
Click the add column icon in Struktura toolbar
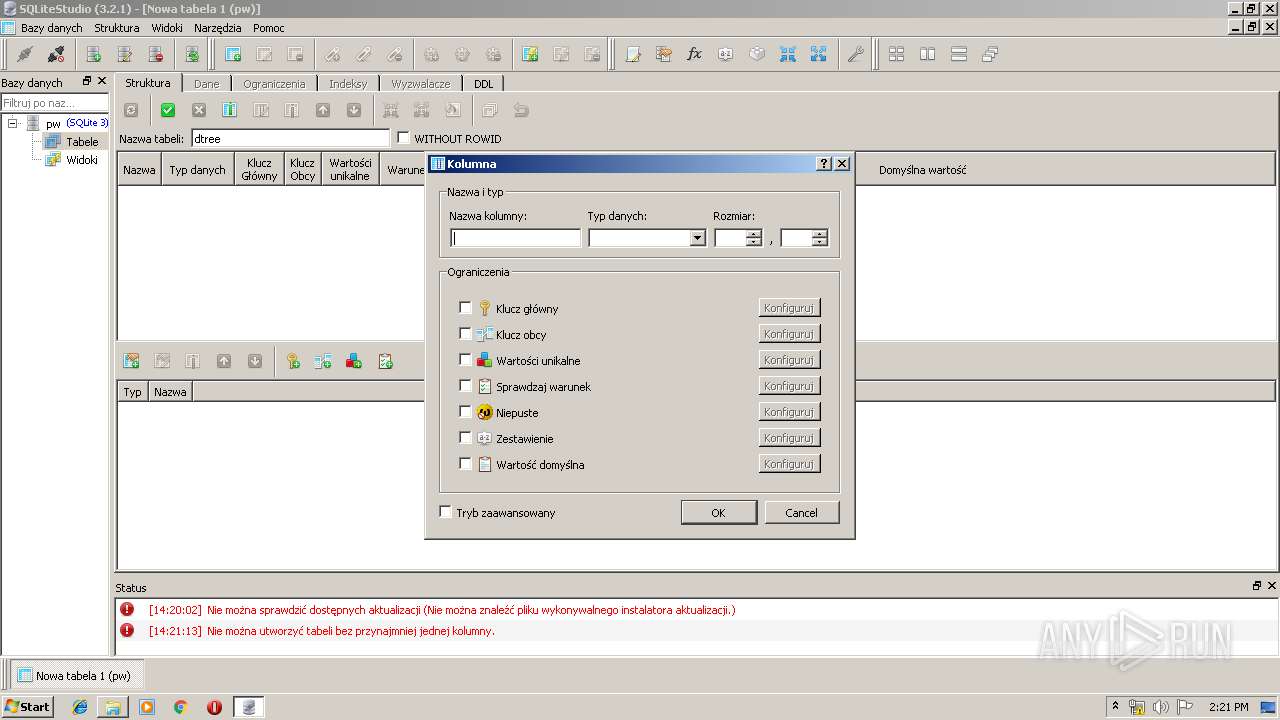230,110
